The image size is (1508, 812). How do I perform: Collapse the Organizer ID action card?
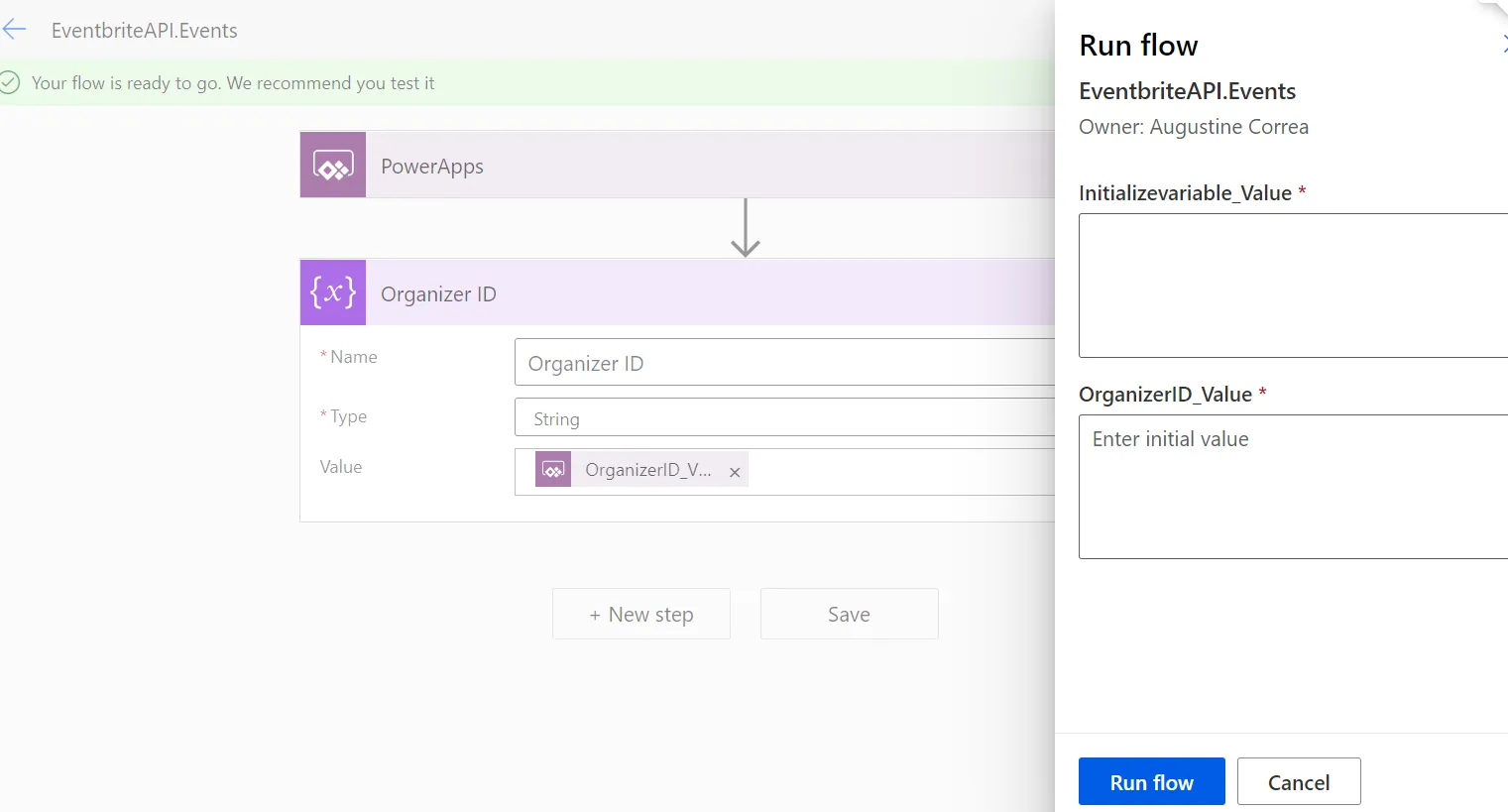[694, 293]
